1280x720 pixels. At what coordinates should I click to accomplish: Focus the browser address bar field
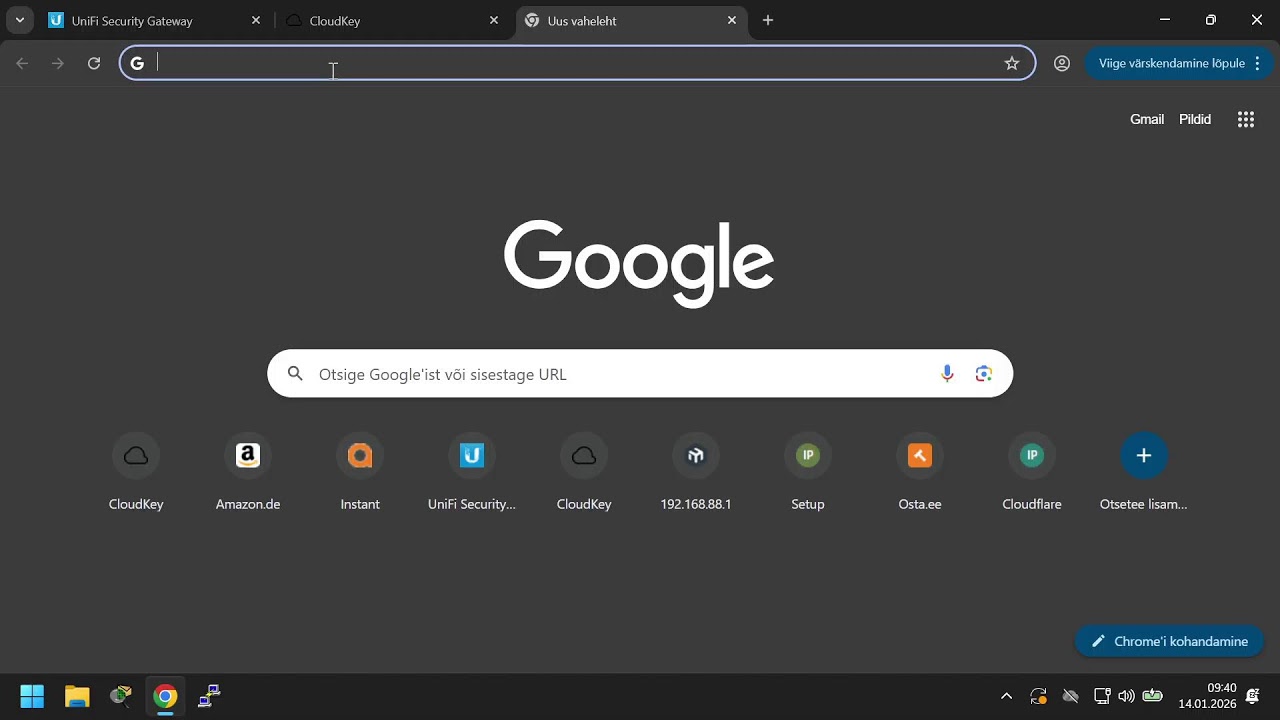577,63
